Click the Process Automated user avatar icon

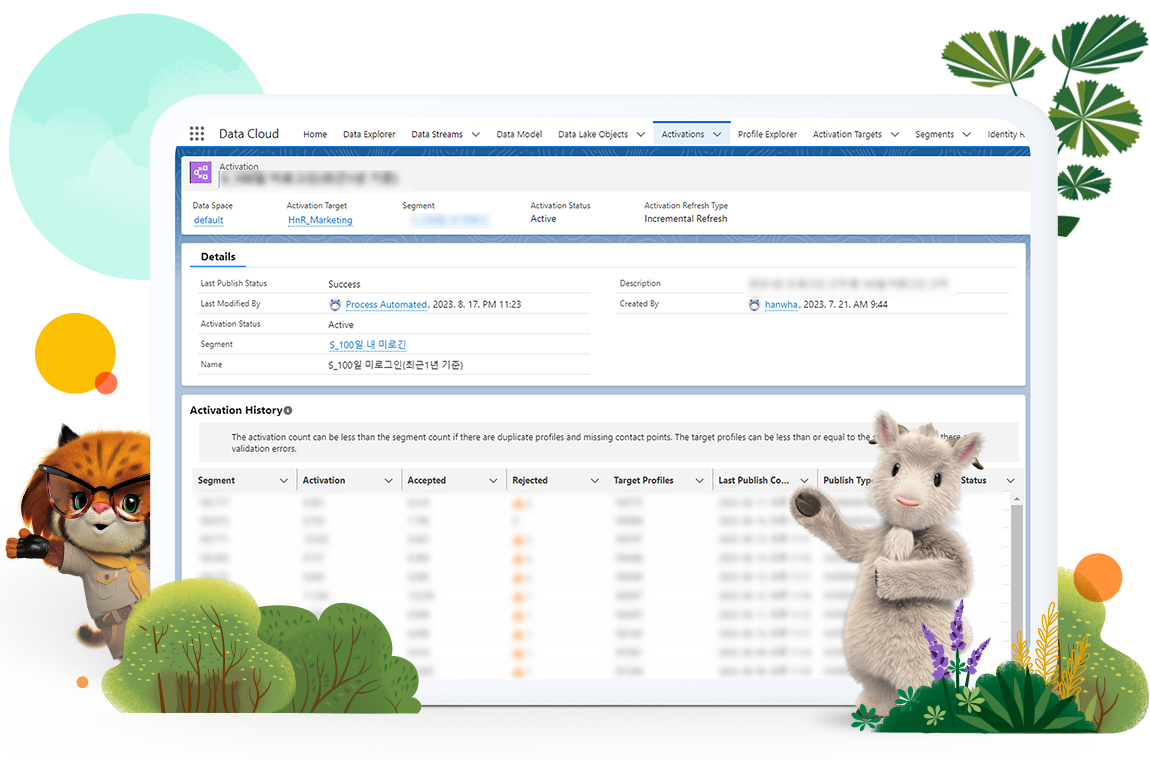click(x=335, y=305)
